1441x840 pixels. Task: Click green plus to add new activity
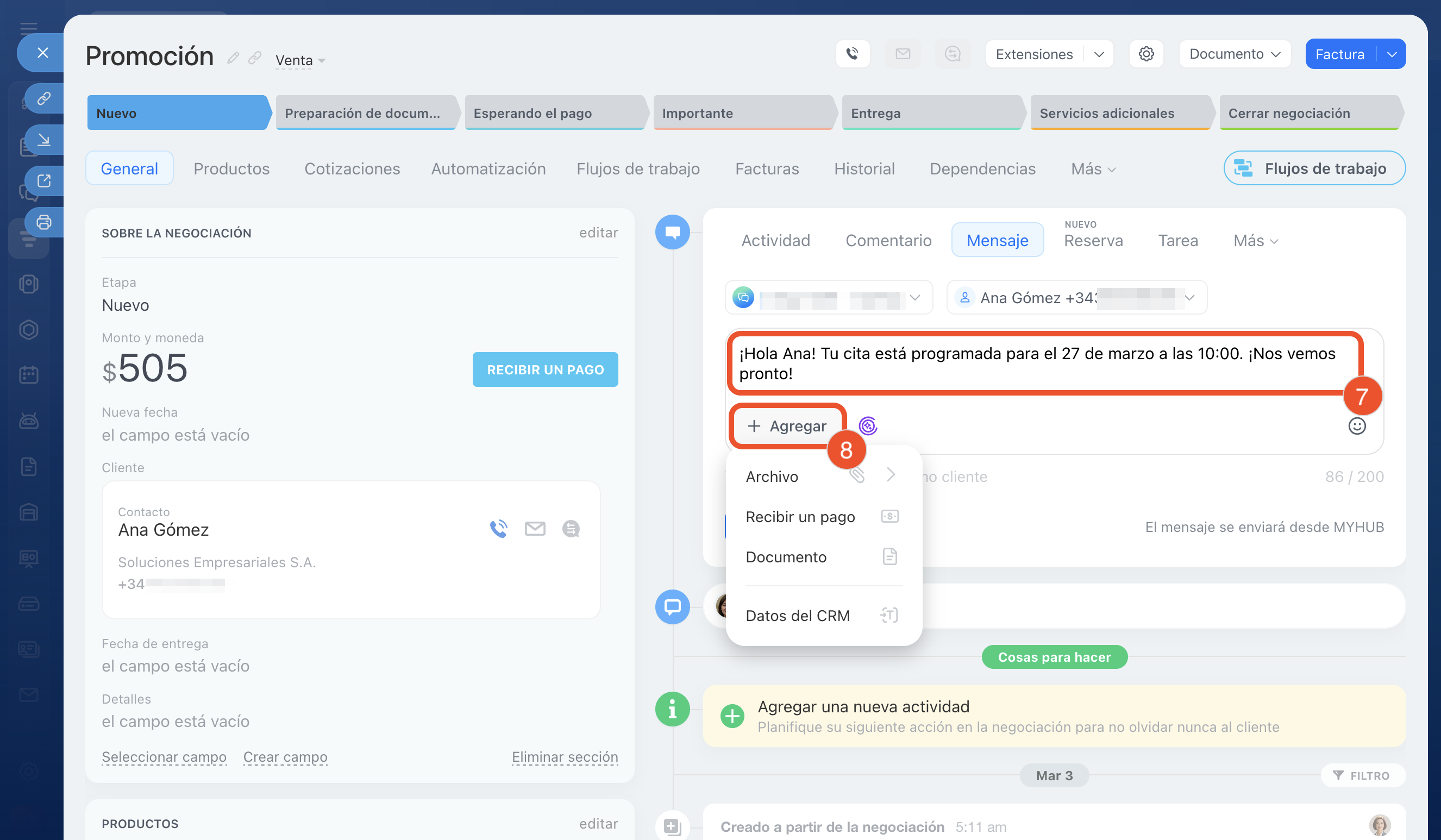tap(732, 716)
